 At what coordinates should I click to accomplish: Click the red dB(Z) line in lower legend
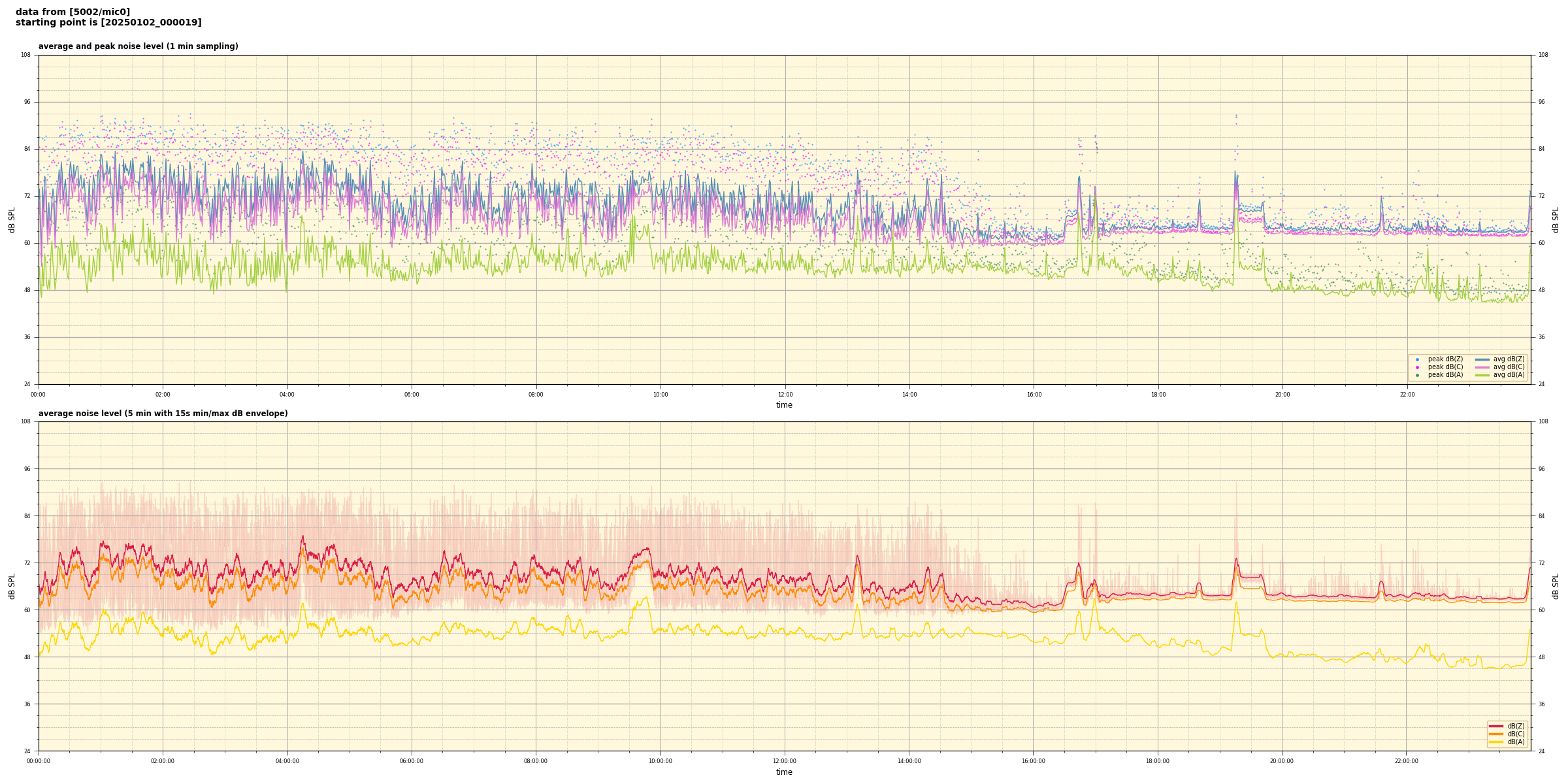(x=1495, y=726)
